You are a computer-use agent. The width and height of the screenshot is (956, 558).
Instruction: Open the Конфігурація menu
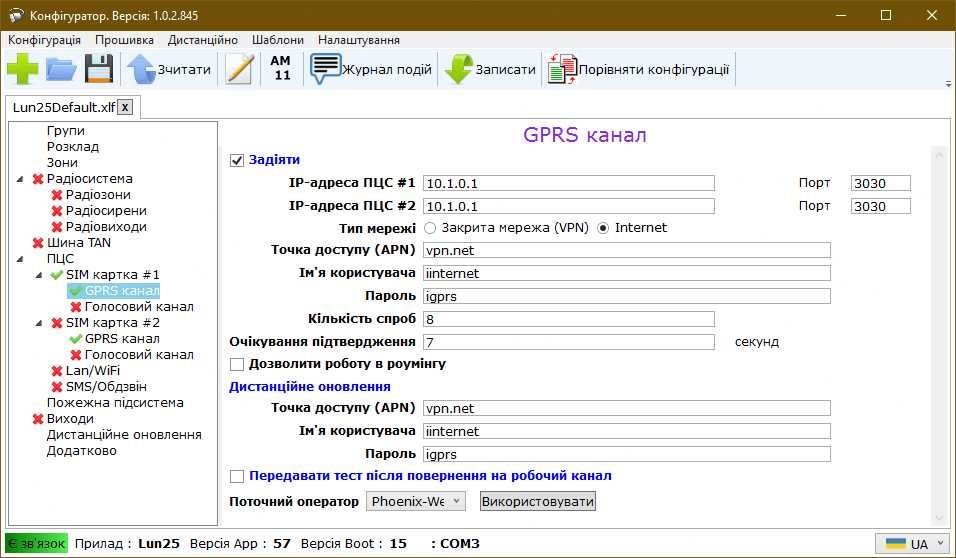point(44,40)
